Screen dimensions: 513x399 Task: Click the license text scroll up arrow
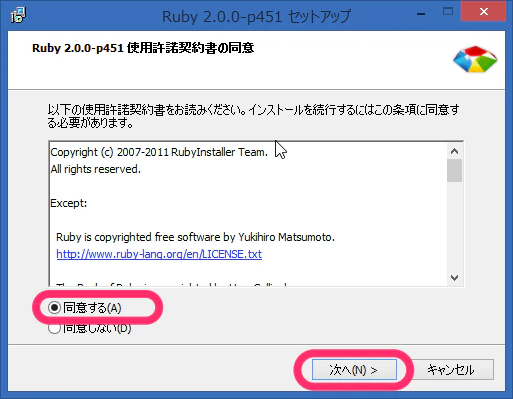454,151
